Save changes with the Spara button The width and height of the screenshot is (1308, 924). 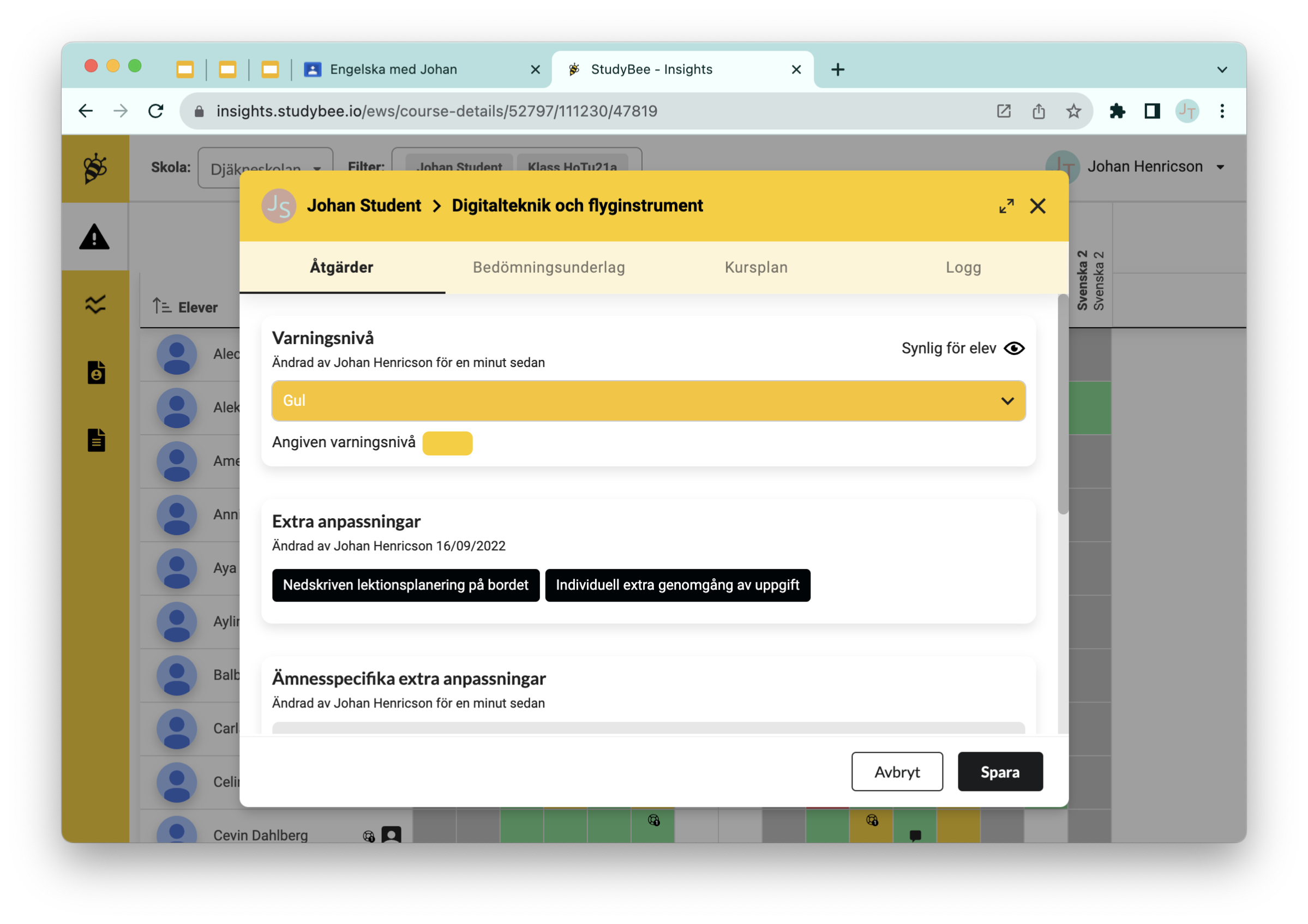pyautogui.click(x=1000, y=772)
